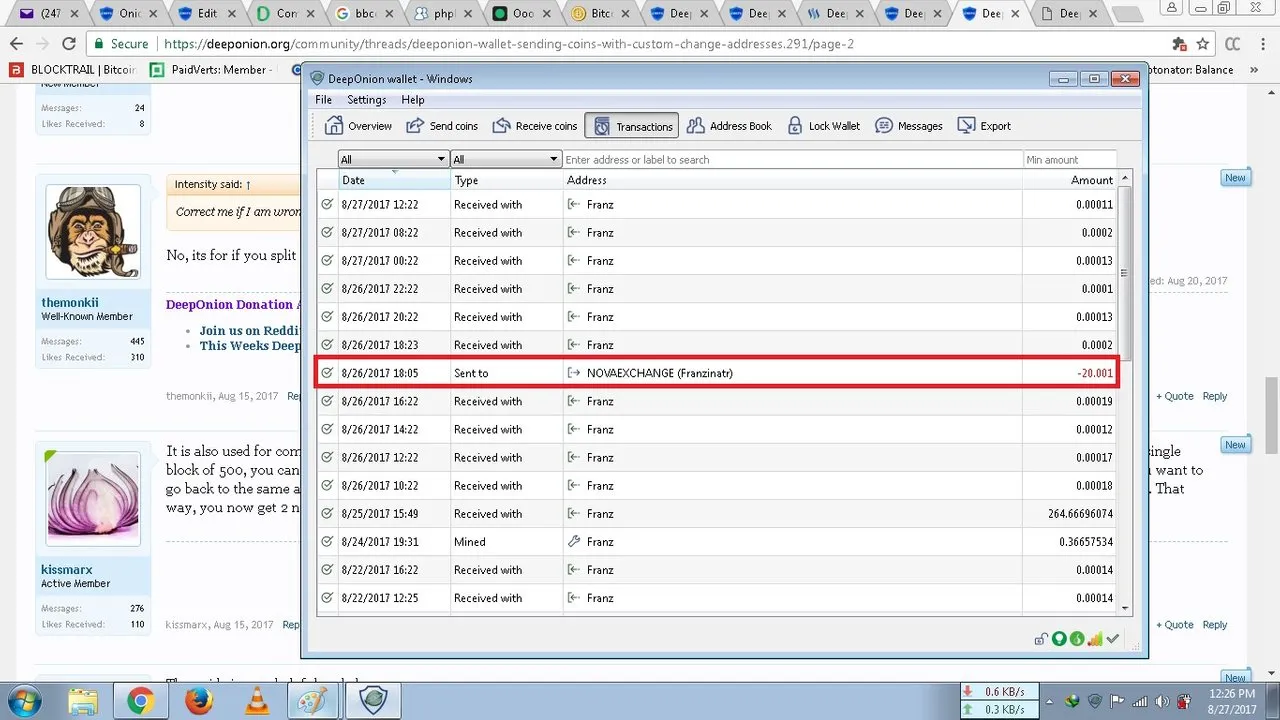Open the Windows Start menu
The width and height of the screenshot is (1280, 720).
click(x=22, y=700)
